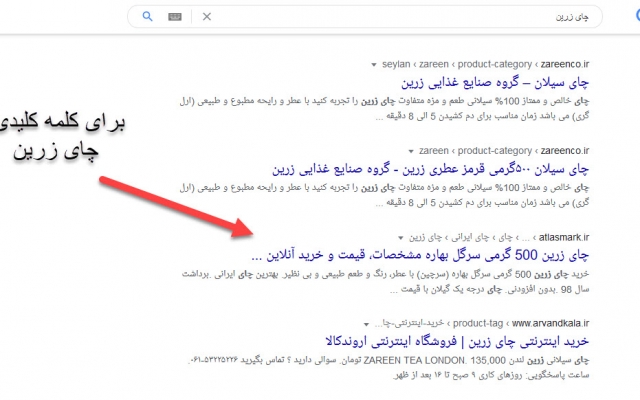Click the atlasmark snippet خرید چای زرین 500 گرمی
640x400 pixels.
[x=385, y=281]
